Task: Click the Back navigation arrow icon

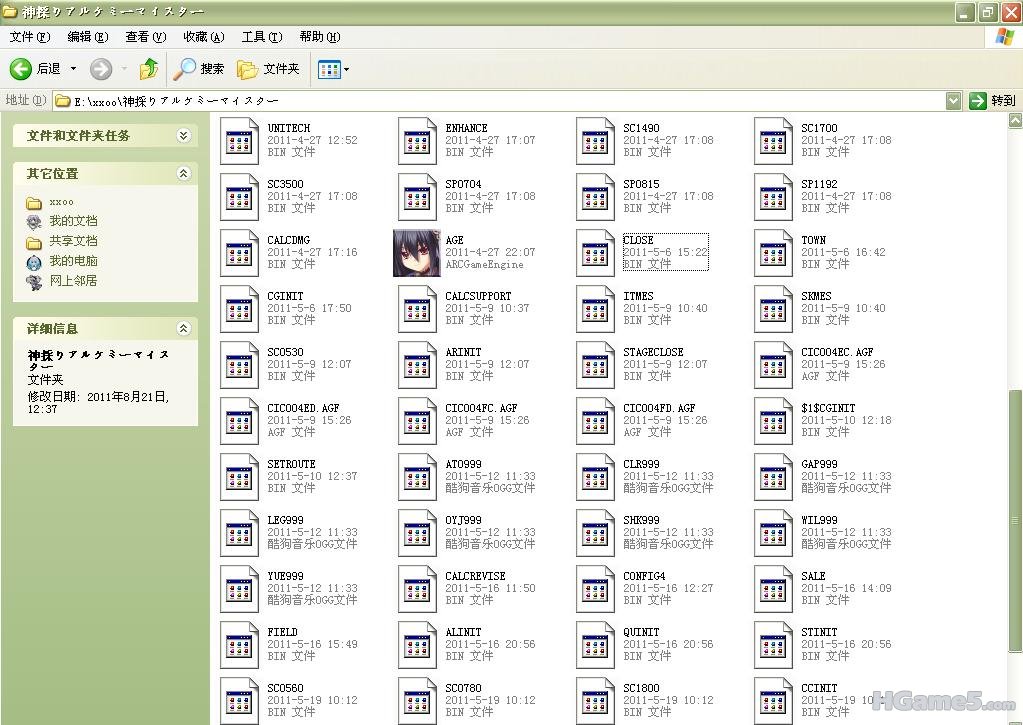Action: (21, 69)
